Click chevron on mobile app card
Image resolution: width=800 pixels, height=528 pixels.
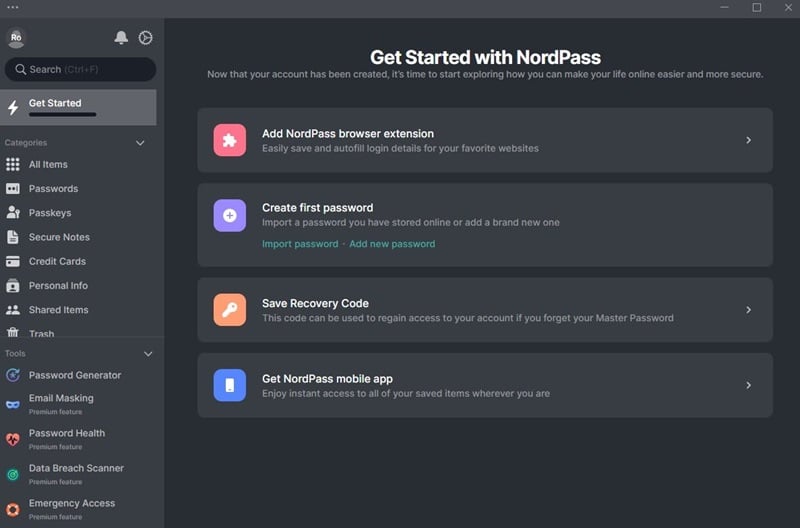(748, 385)
